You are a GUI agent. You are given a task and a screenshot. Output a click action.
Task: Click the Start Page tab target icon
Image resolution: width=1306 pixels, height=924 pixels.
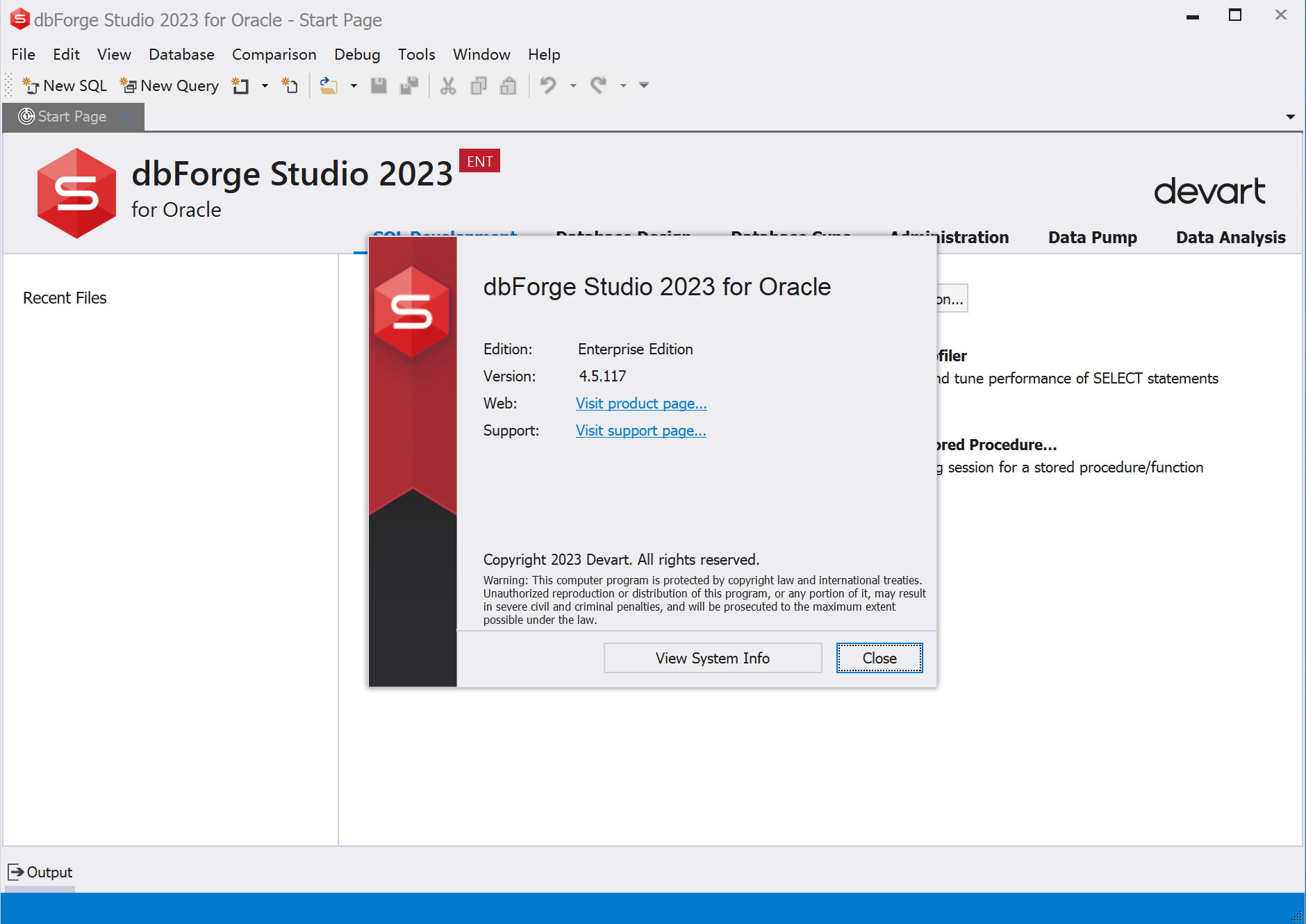click(26, 116)
